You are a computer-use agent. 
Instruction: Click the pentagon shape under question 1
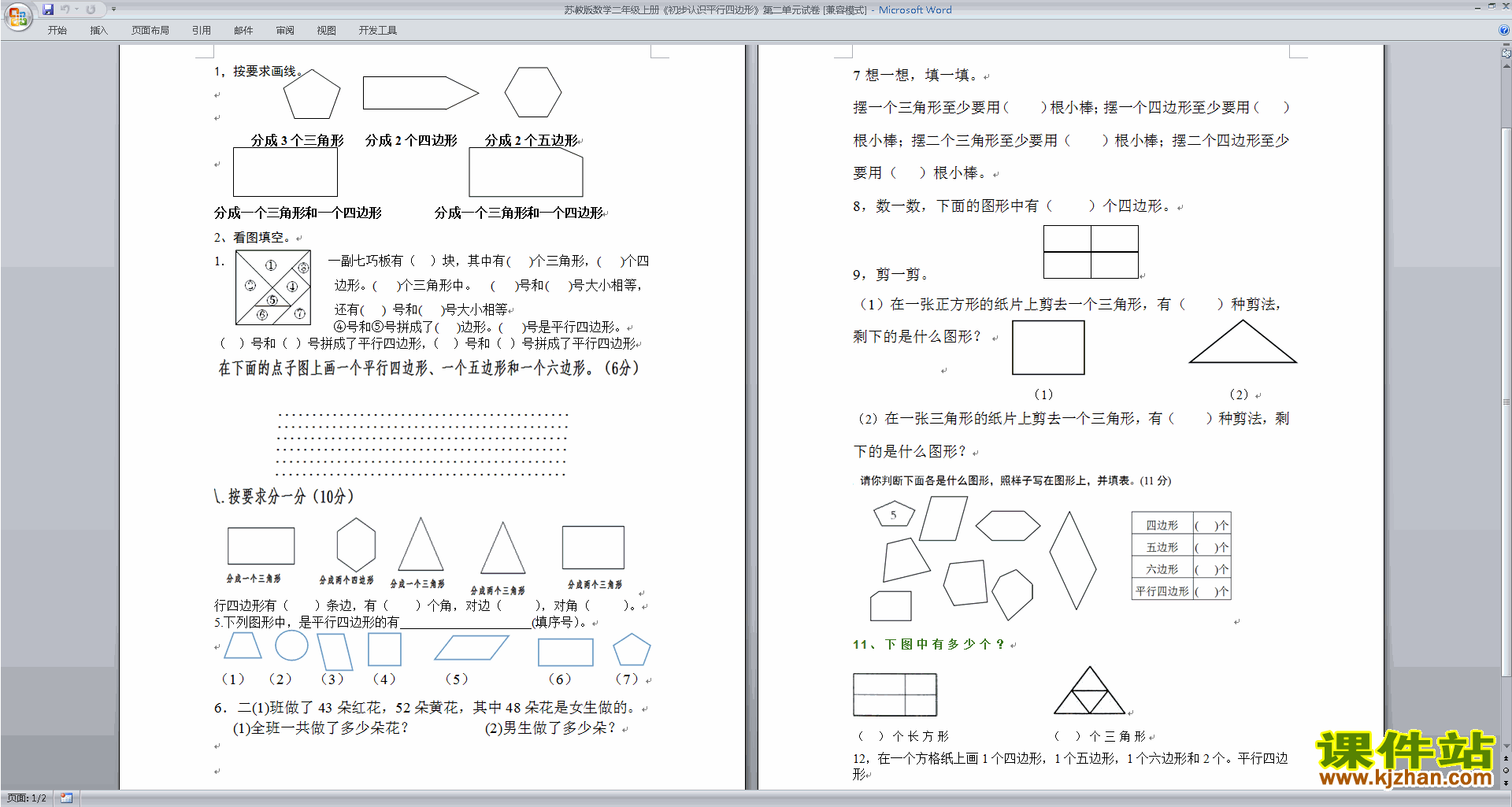[x=312, y=94]
